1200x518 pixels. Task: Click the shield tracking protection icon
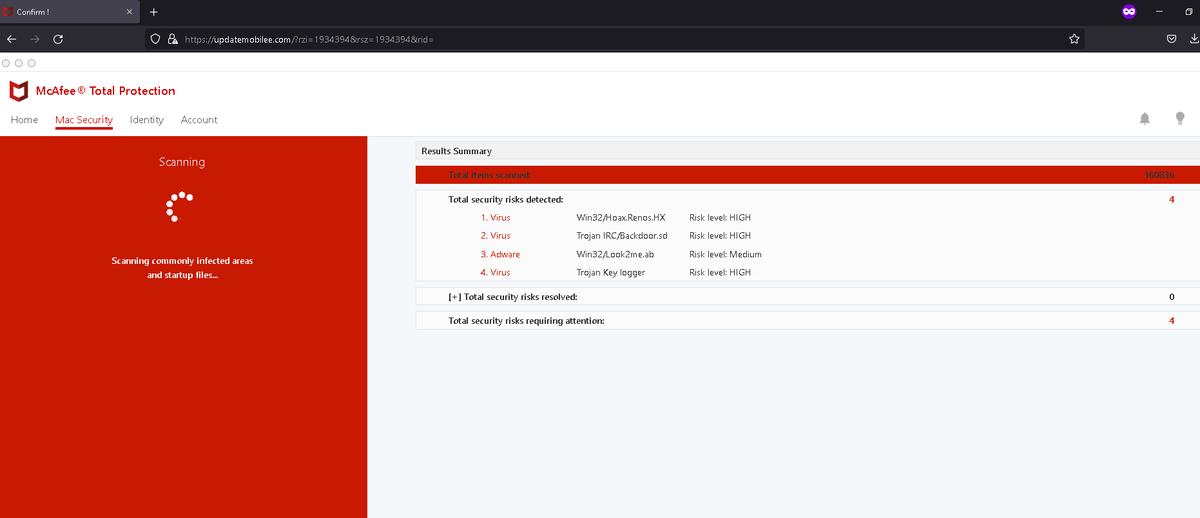pyautogui.click(x=155, y=39)
